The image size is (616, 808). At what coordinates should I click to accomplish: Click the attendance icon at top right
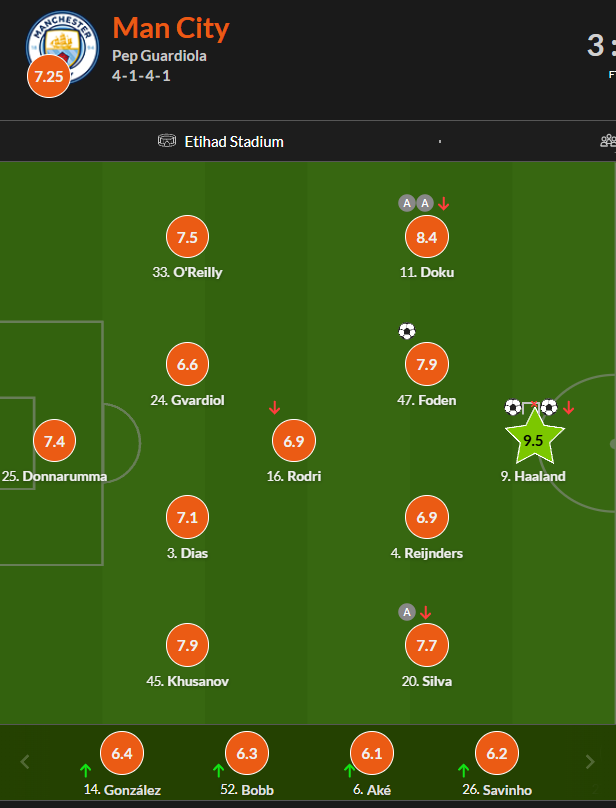[607, 141]
